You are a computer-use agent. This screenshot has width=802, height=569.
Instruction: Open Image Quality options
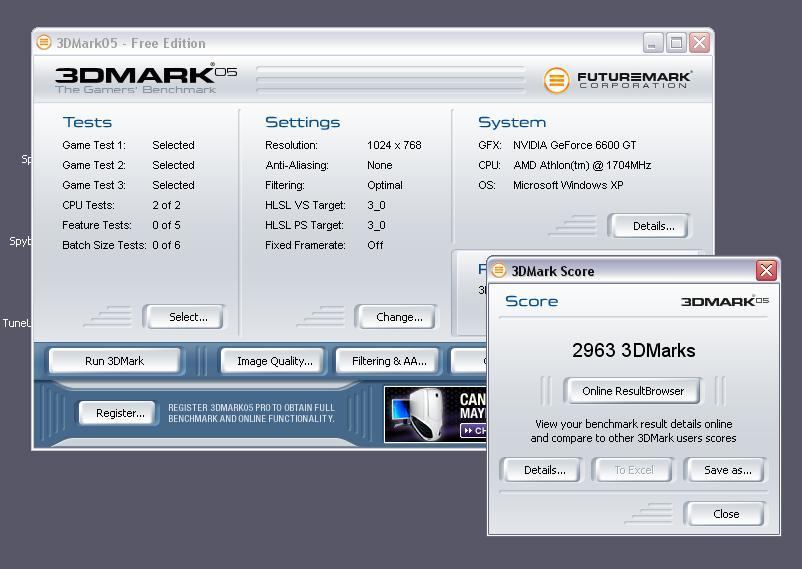275,361
